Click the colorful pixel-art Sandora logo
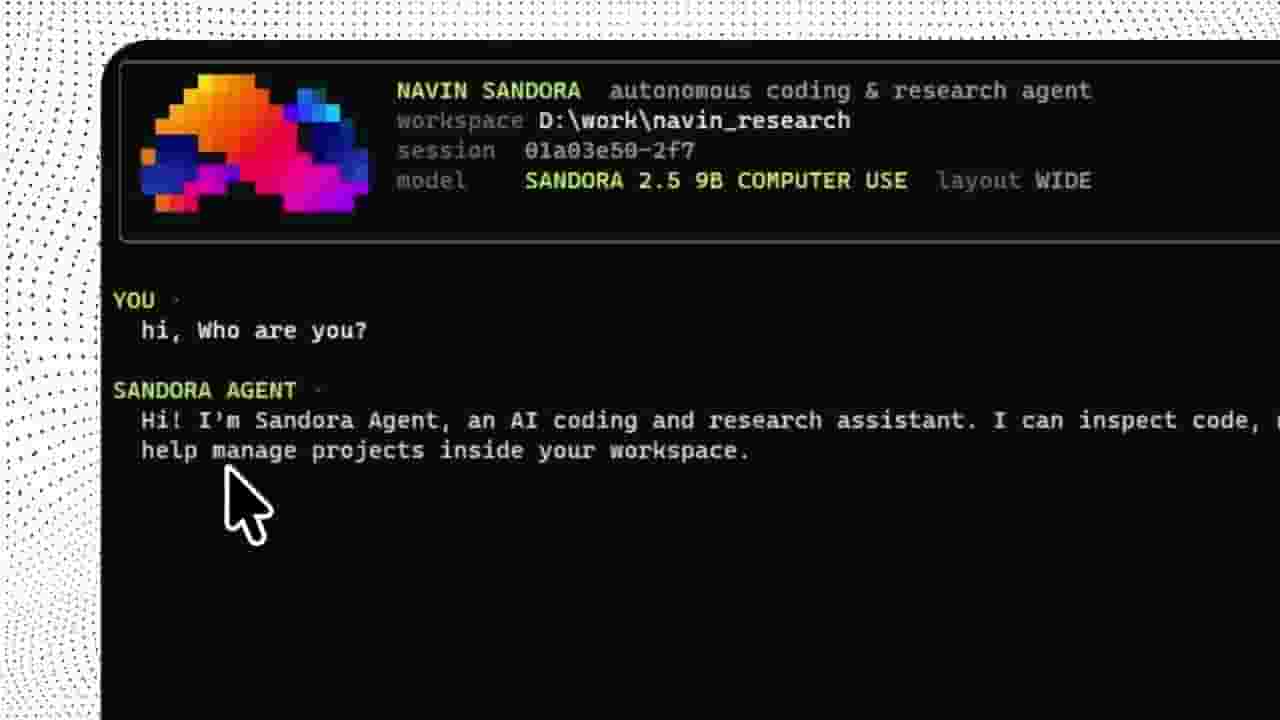1280x720 pixels. [255, 143]
